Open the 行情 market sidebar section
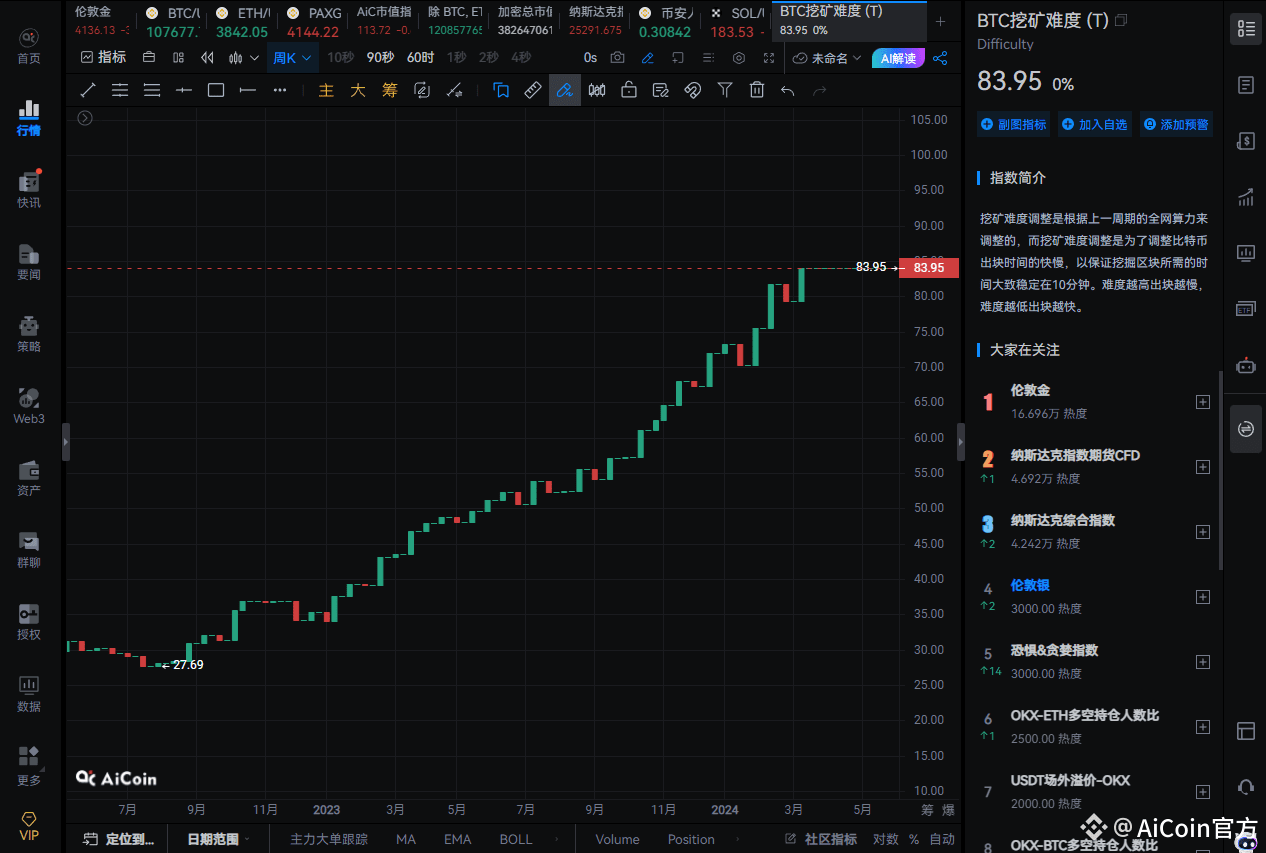1266x853 pixels. point(29,117)
